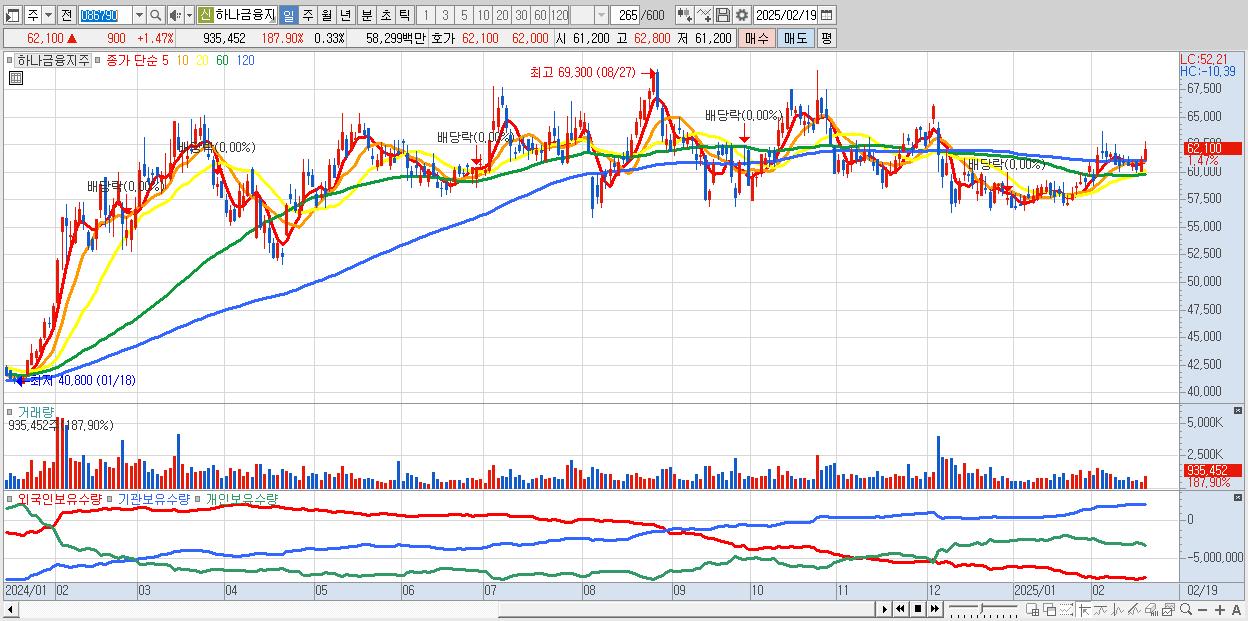Select the 10 interval button

483,15
